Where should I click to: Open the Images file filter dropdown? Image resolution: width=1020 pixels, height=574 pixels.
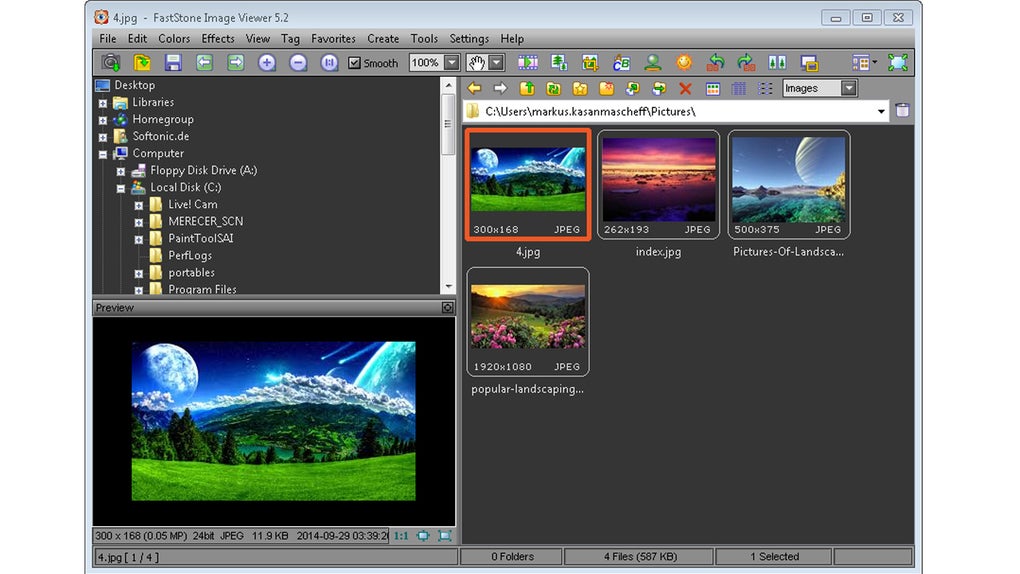849,88
